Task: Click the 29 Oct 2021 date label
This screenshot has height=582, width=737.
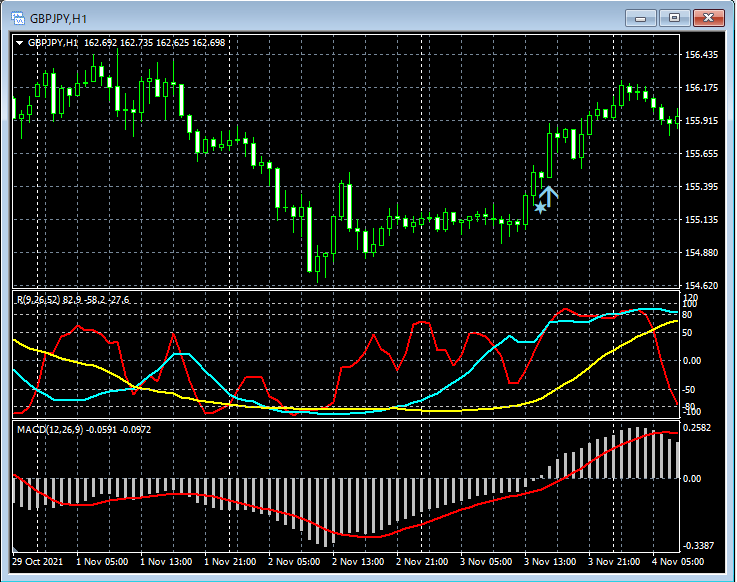Action: tap(40, 562)
